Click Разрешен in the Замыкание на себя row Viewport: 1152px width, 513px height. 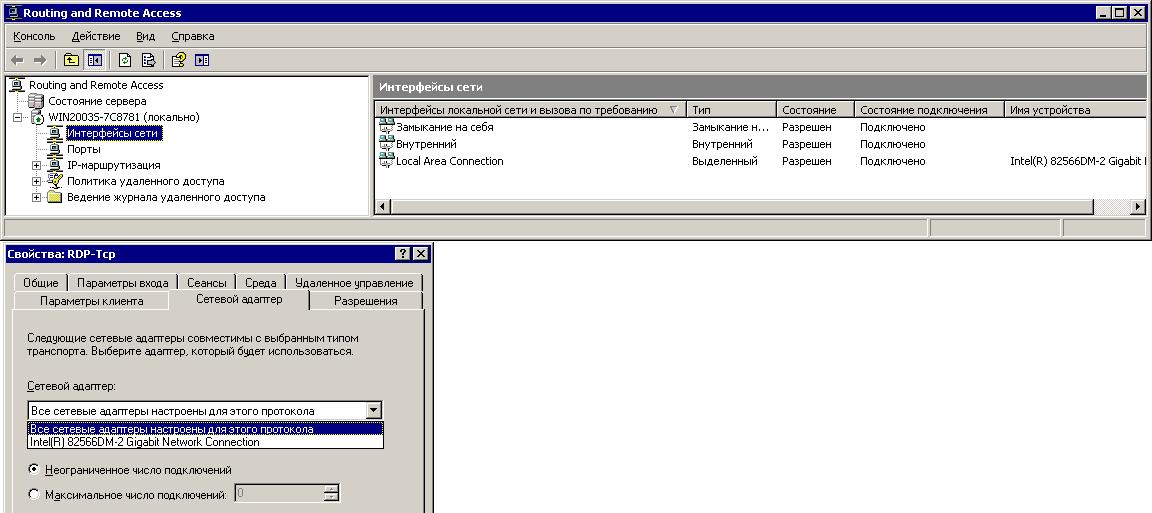coord(807,127)
